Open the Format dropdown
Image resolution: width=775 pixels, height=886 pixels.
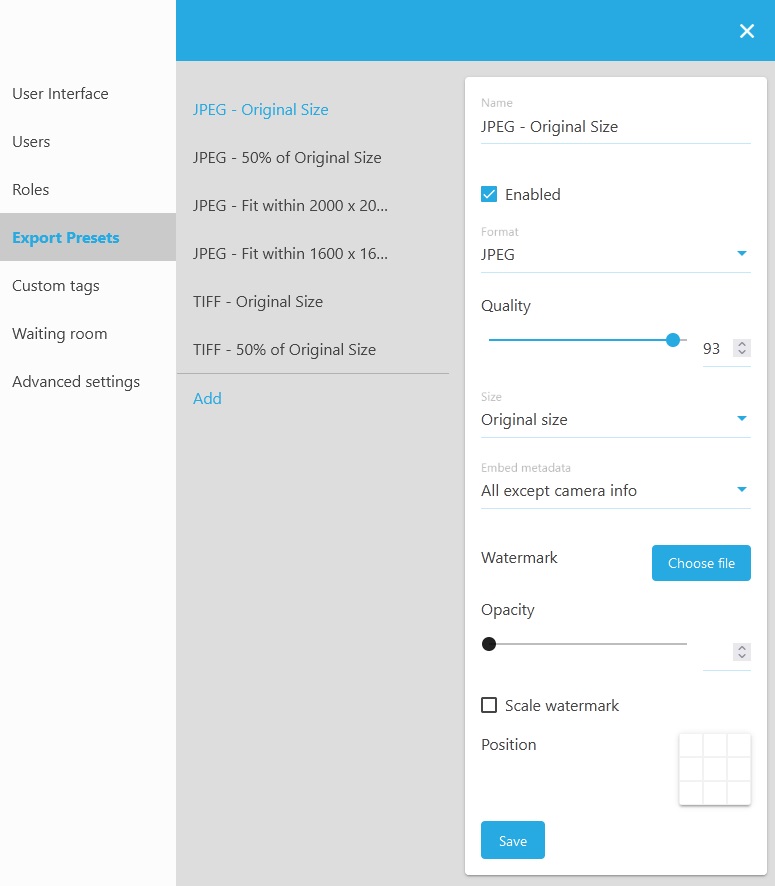615,255
